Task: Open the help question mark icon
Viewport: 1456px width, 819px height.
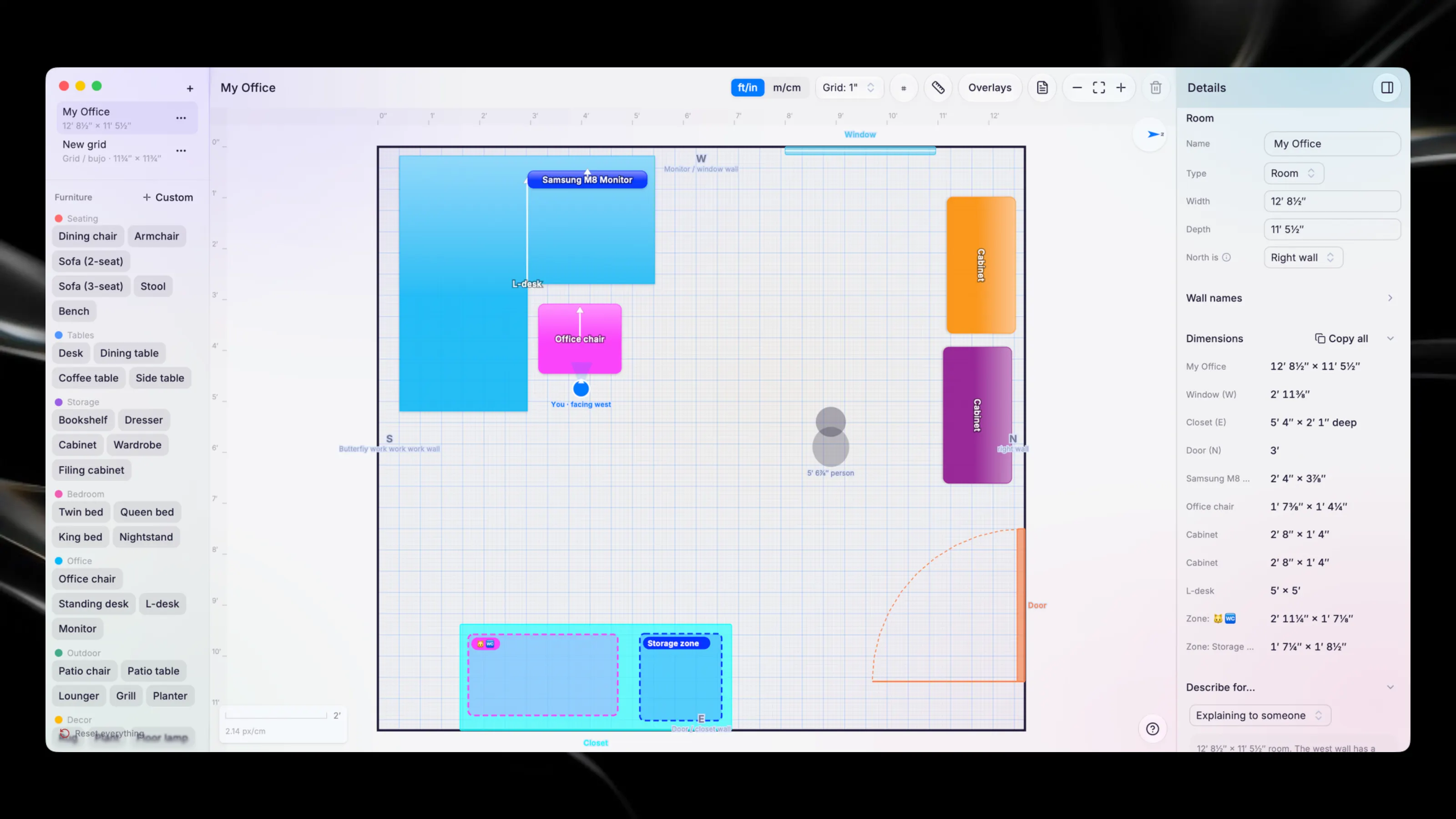Action: tap(1153, 728)
